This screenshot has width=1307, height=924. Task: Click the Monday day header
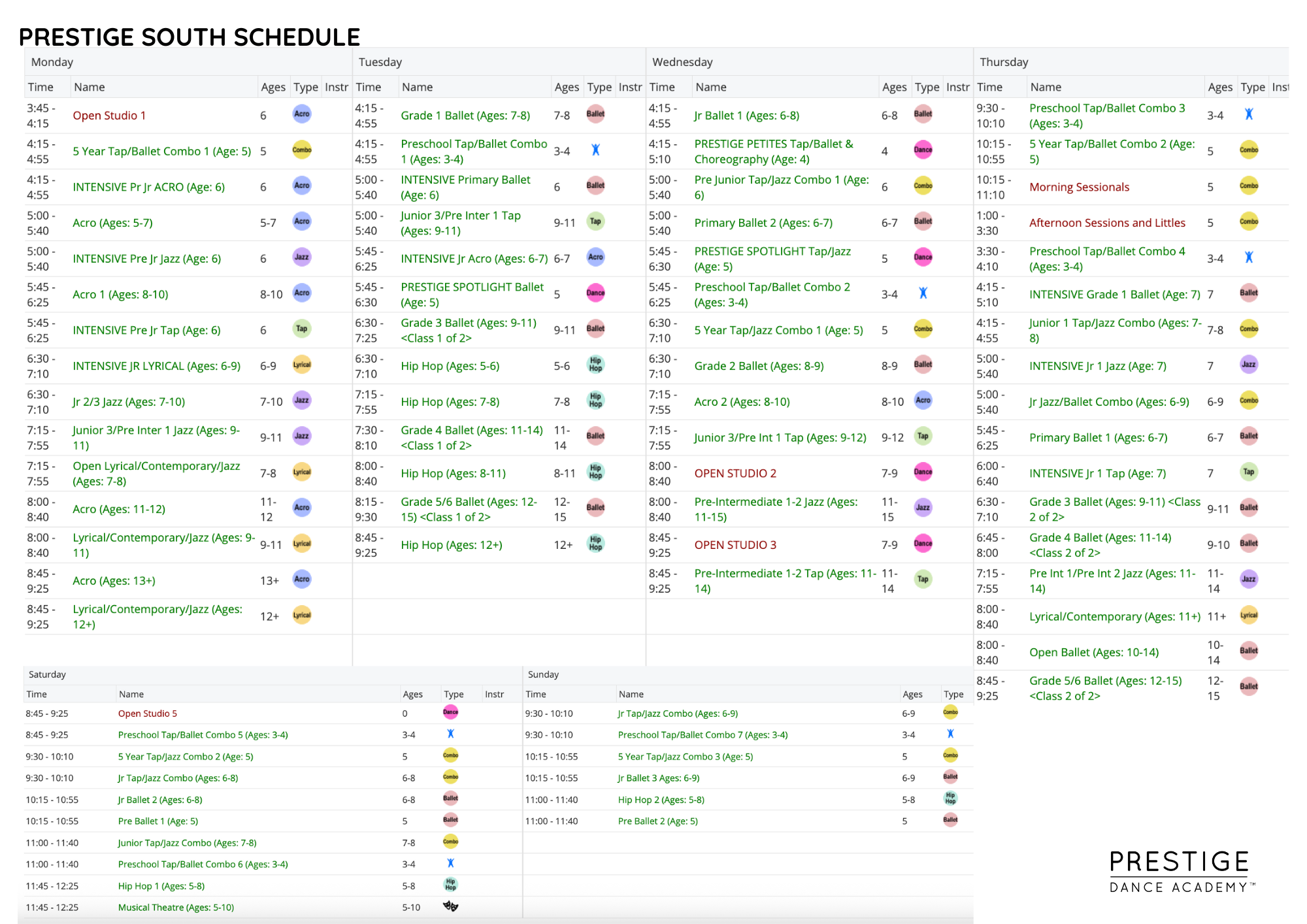[x=52, y=62]
